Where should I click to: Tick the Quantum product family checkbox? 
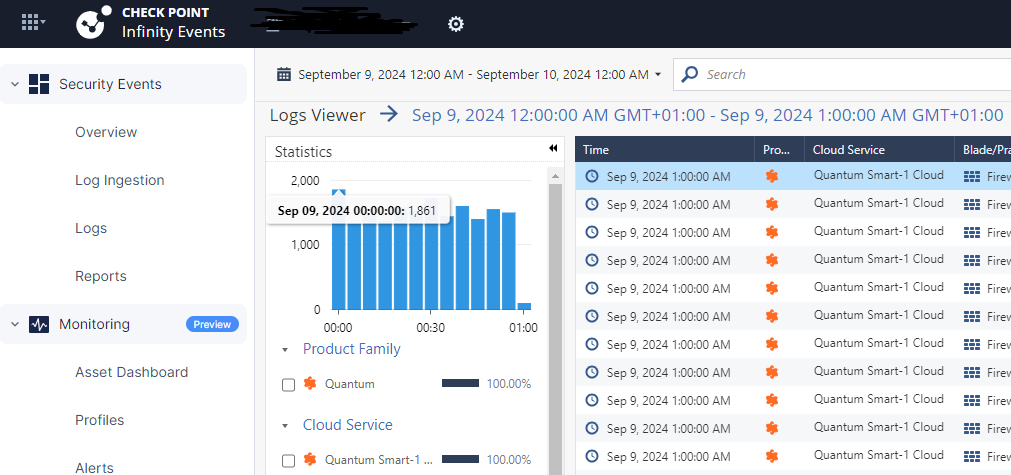pyautogui.click(x=288, y=384)
